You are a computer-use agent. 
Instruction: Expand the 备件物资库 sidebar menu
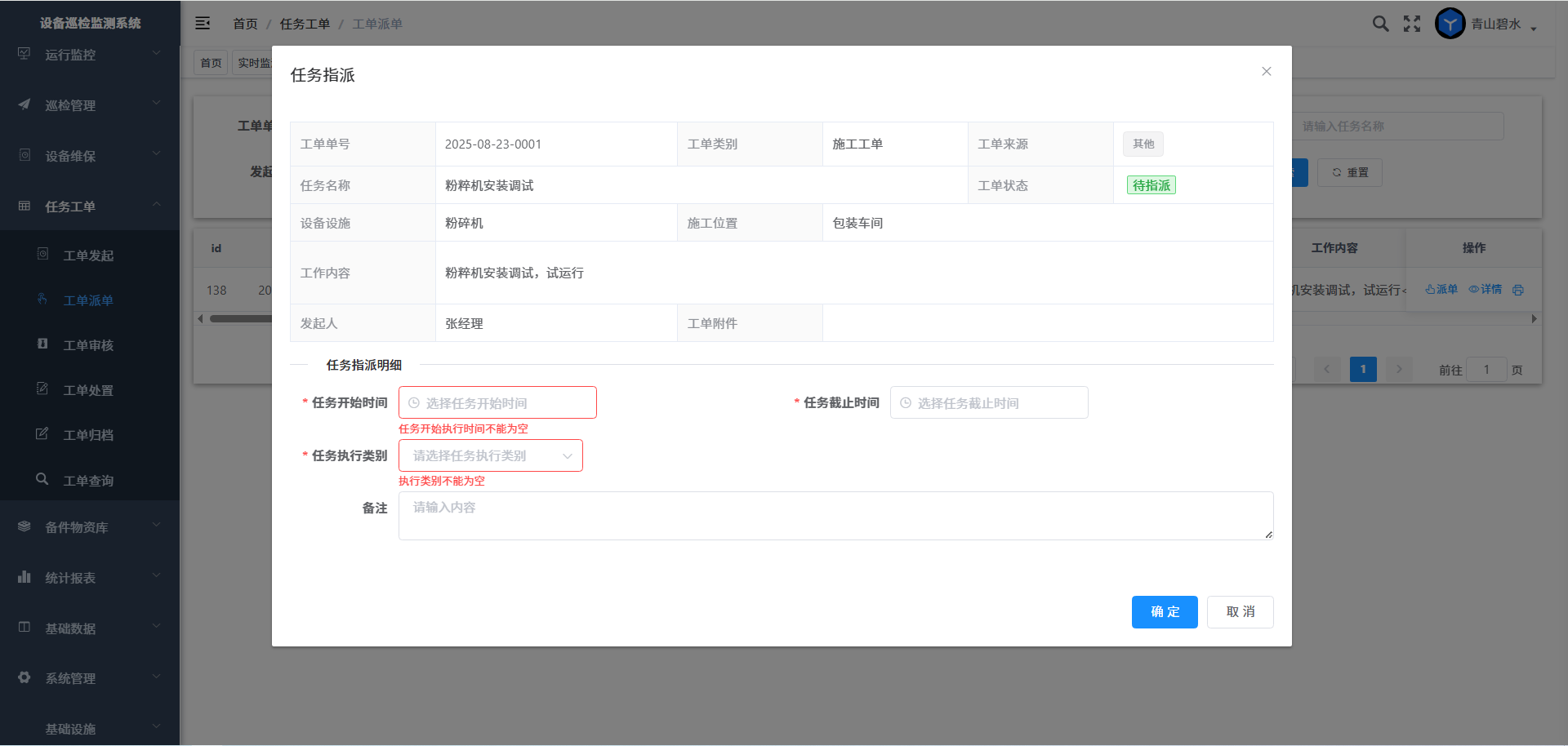[90, 527]
